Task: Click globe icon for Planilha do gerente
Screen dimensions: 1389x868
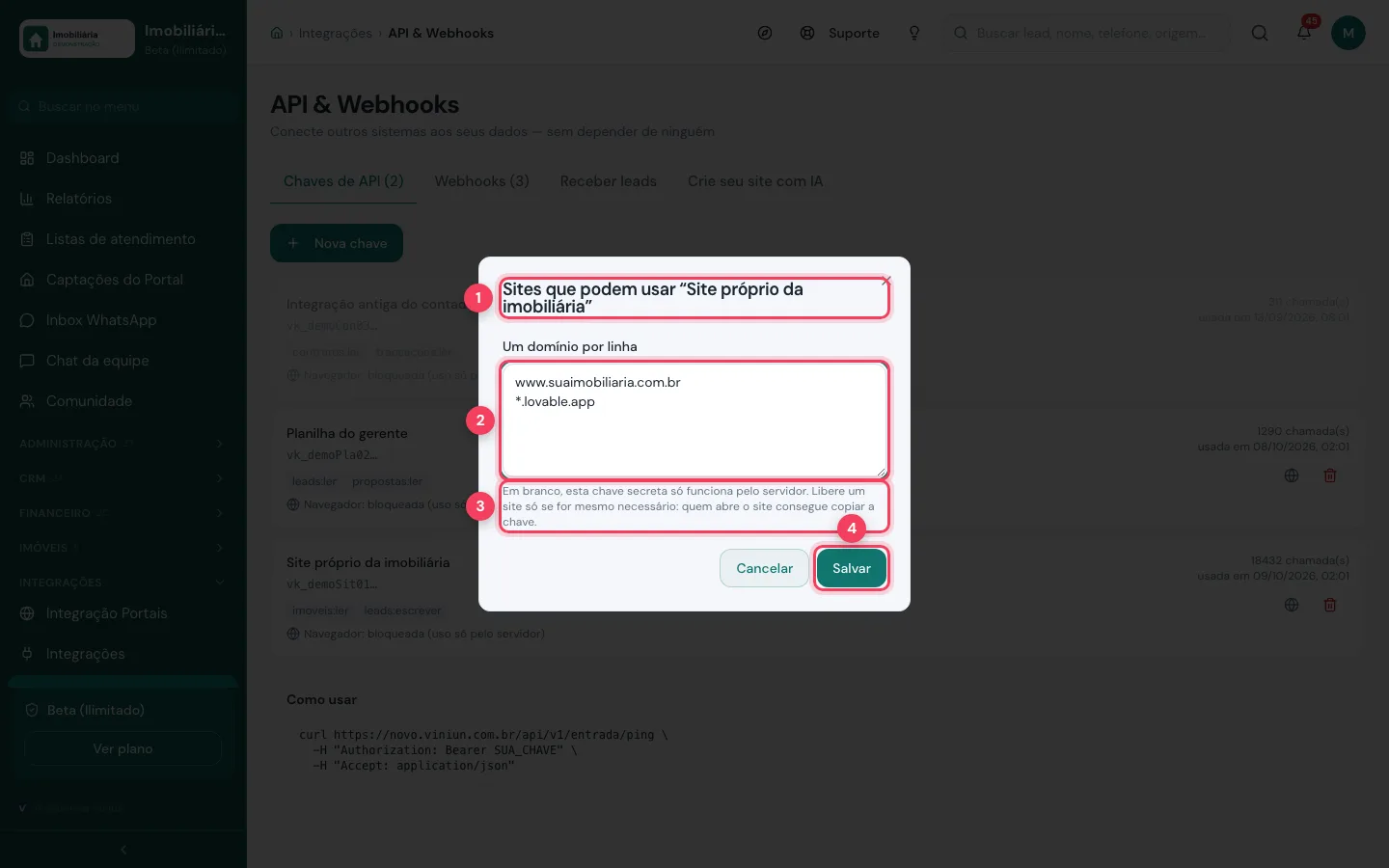Action: click(1292, 475)
